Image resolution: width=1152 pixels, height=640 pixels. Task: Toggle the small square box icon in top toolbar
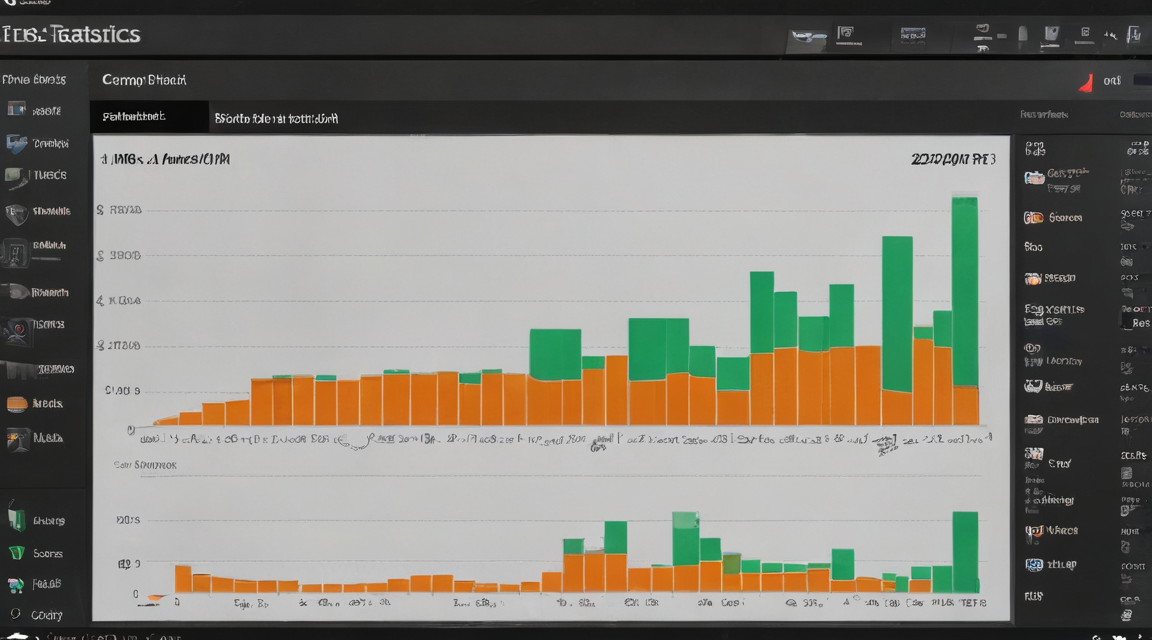pos(1085,33)
